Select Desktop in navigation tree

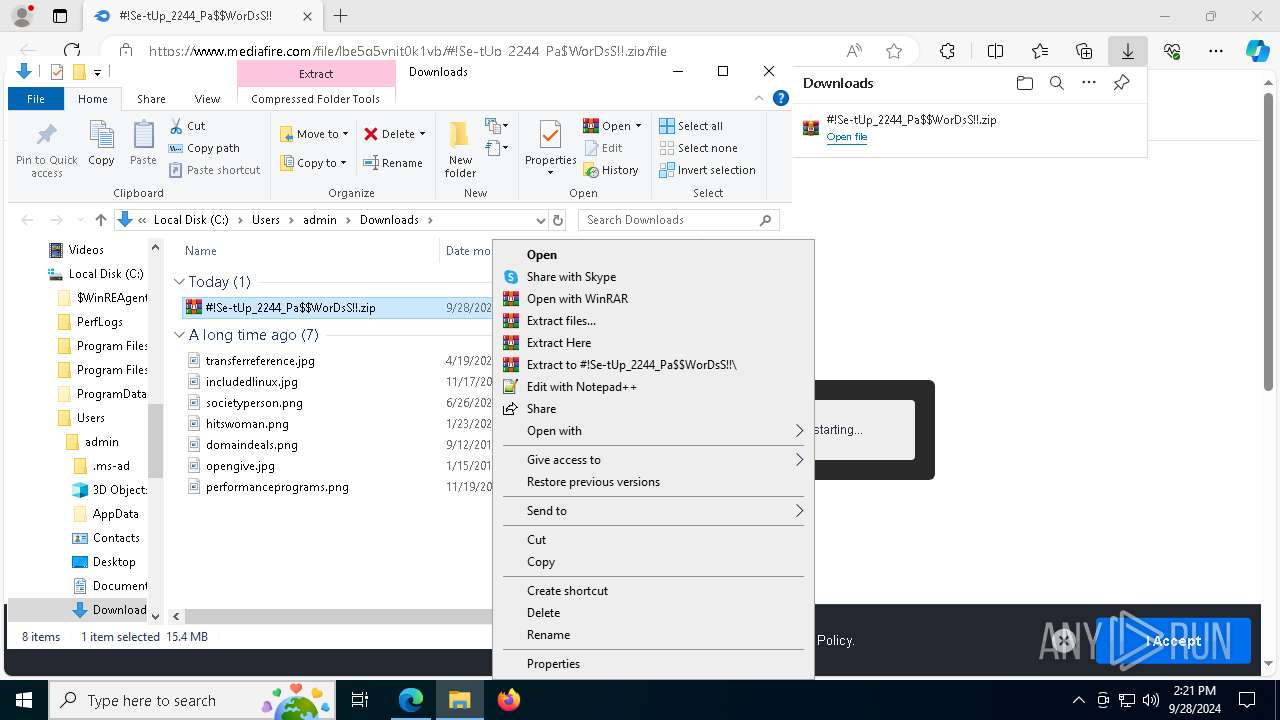coord(114,562)
